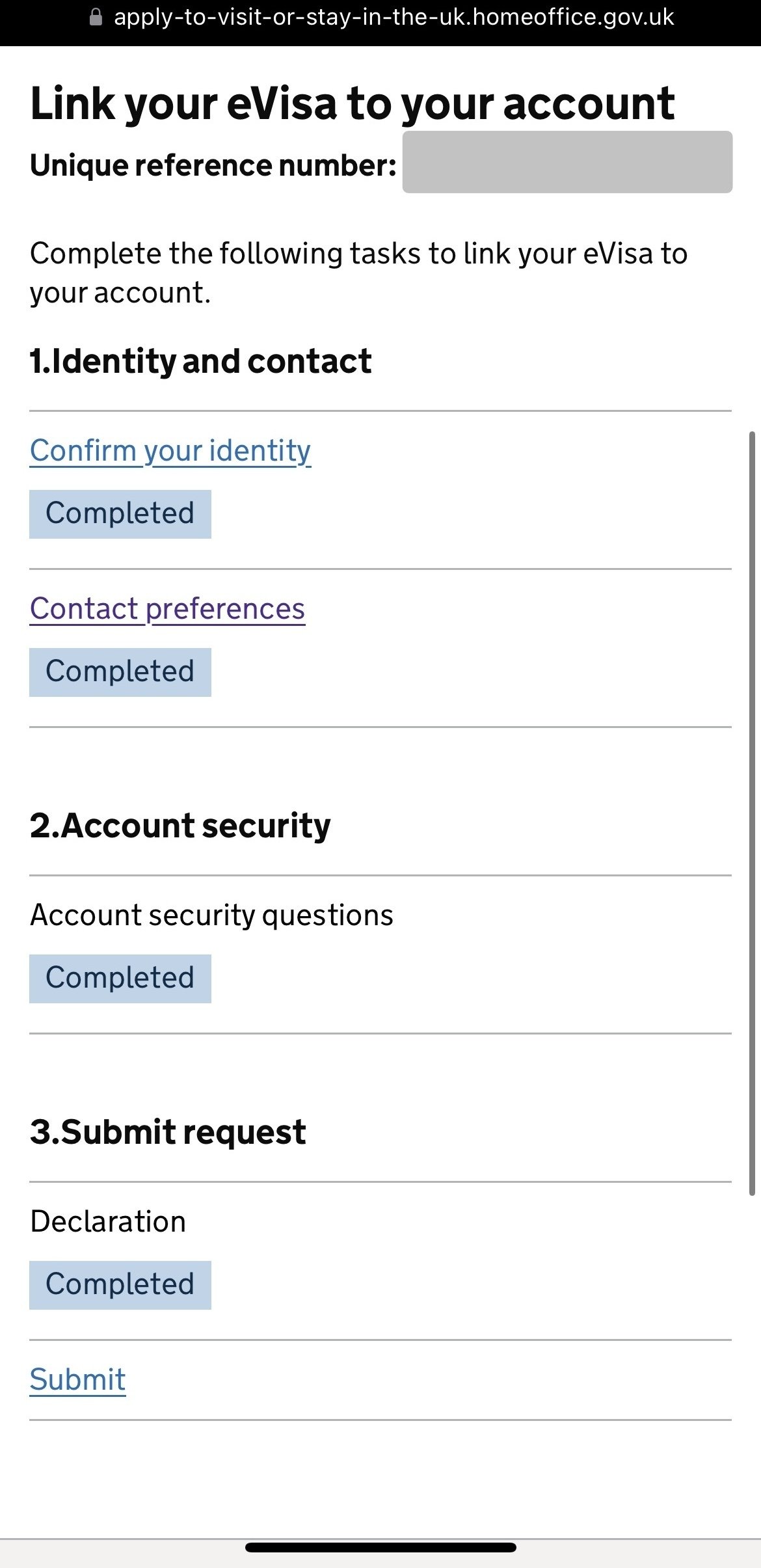Click Completed tag under Contact preferences

click(120, 672)
